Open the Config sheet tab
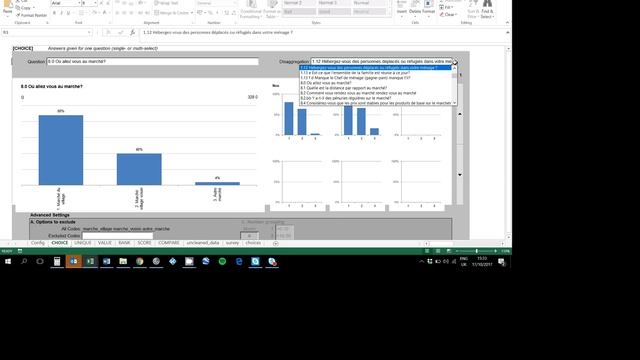The height and width of the screenshot is (360, 640). [38, 243]
